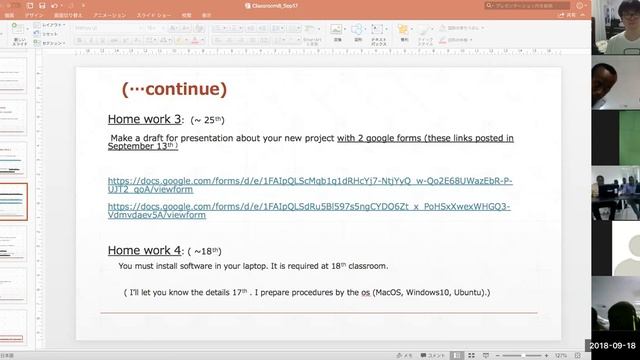The width and height of the screenshot is (640, 360).
Task: Toggle bold formatting
Action: (80, 40)
